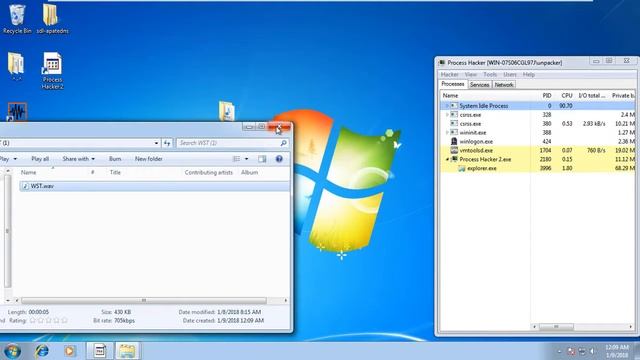Sort files by Contributing artists column
Viewport: 640px width, 360px height.
(209, 173)
